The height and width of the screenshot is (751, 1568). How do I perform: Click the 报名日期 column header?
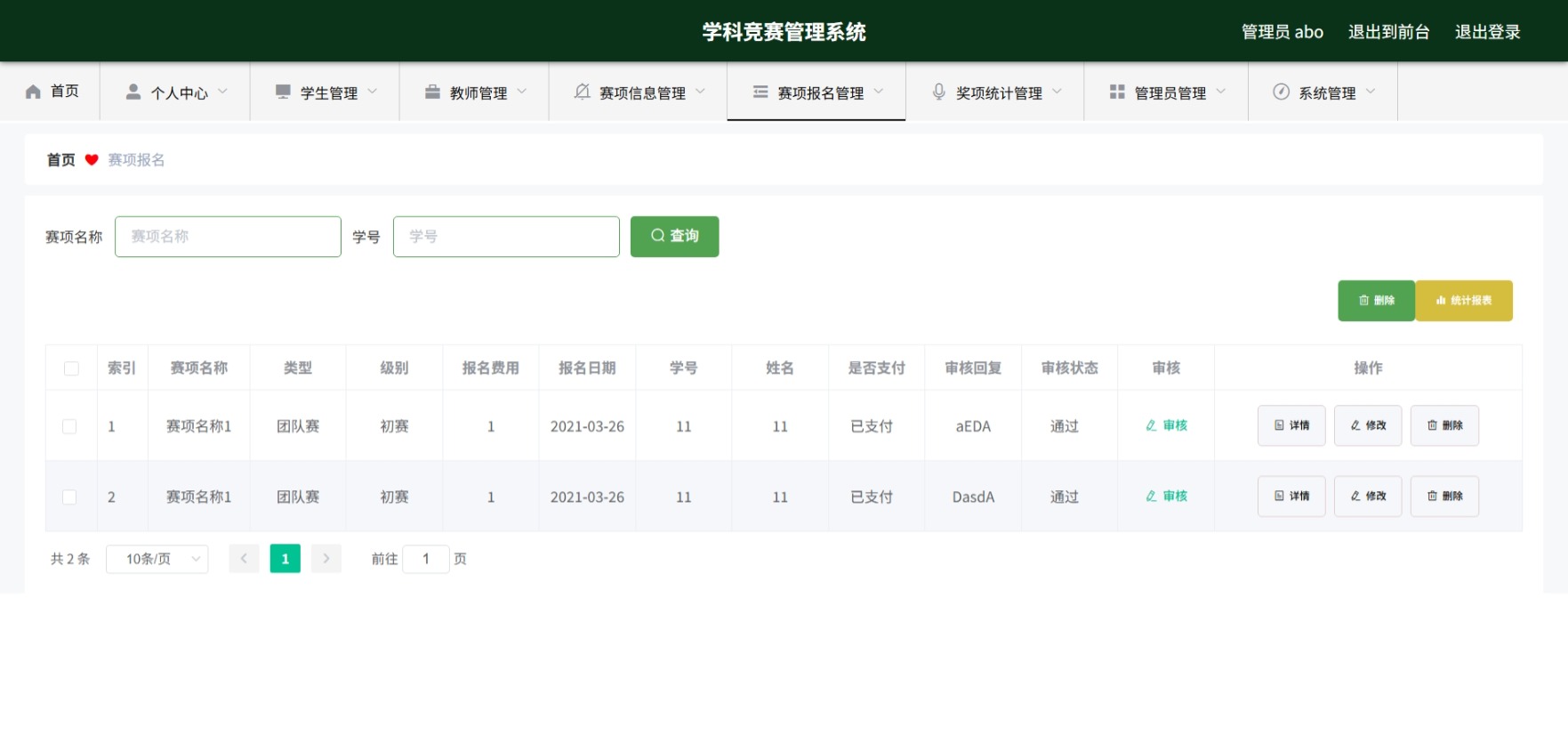[x=587, y=368]
